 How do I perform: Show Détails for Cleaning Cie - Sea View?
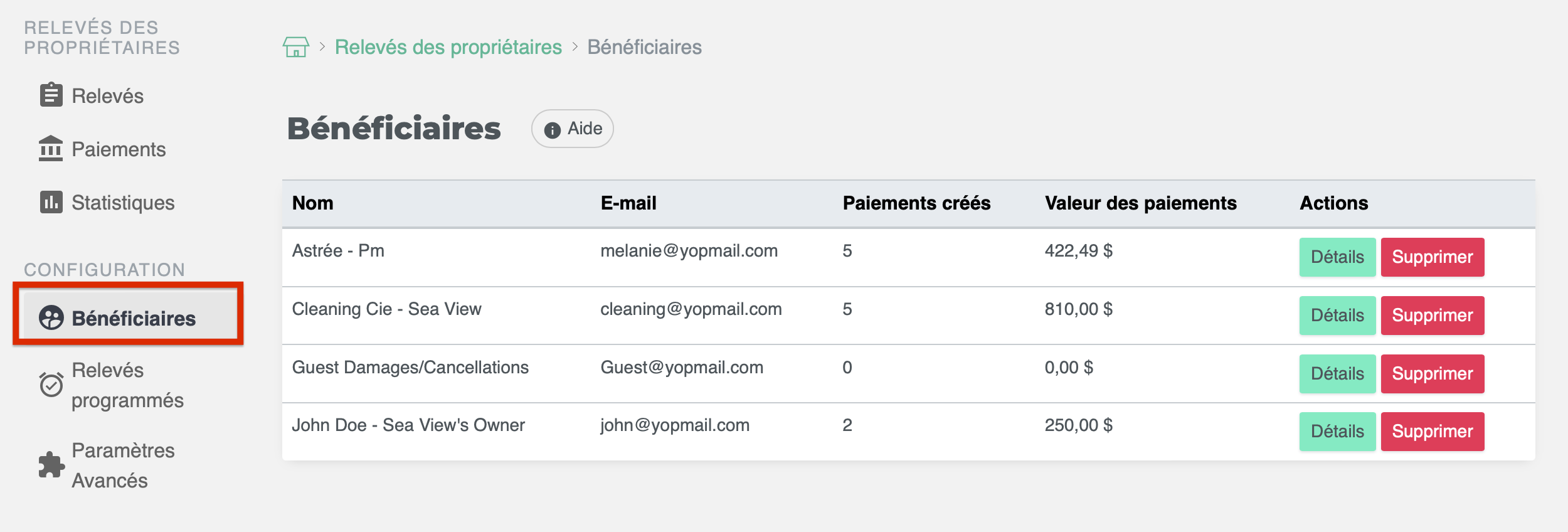point(1337,316)
